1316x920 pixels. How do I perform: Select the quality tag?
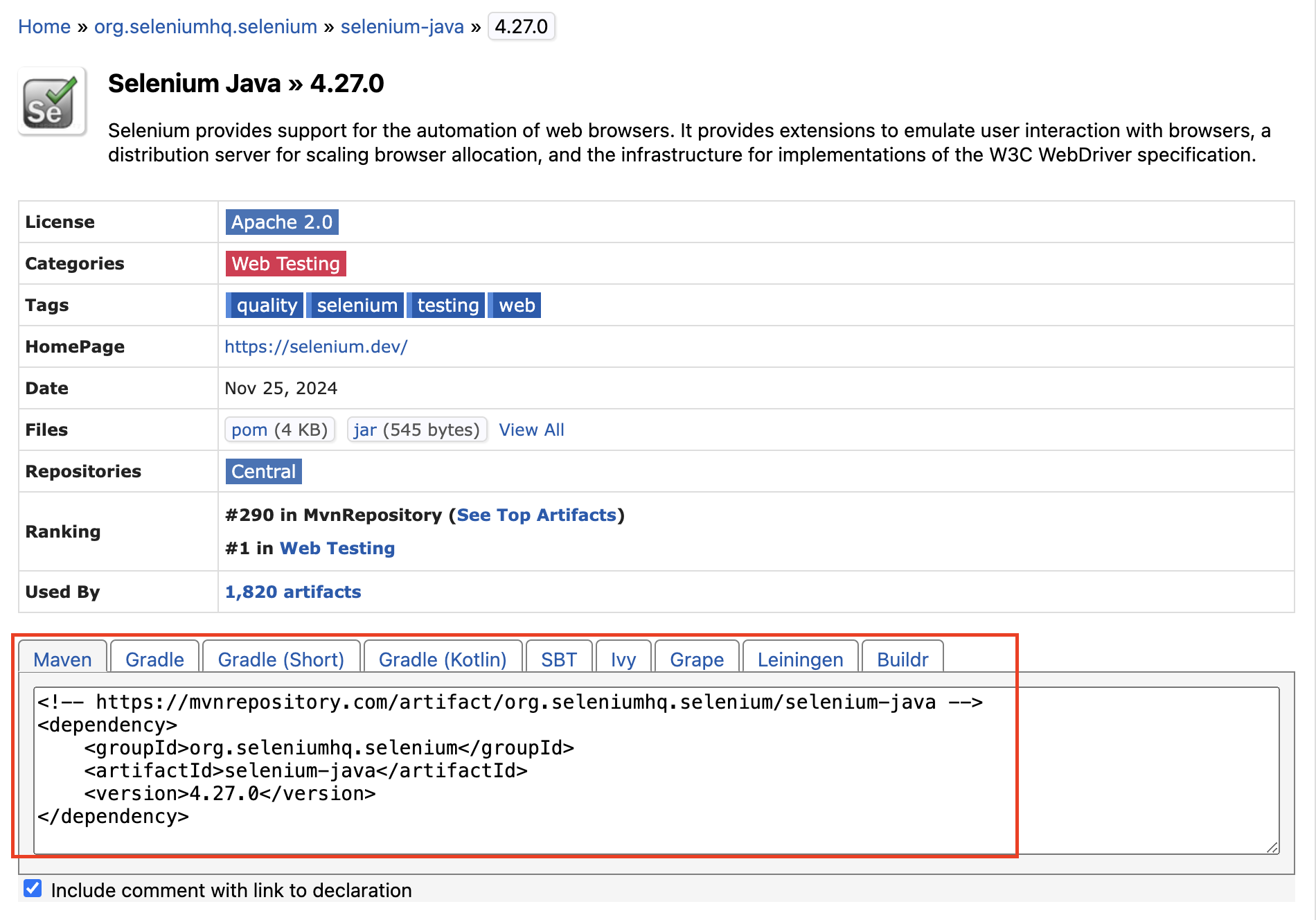click(266, 305)
